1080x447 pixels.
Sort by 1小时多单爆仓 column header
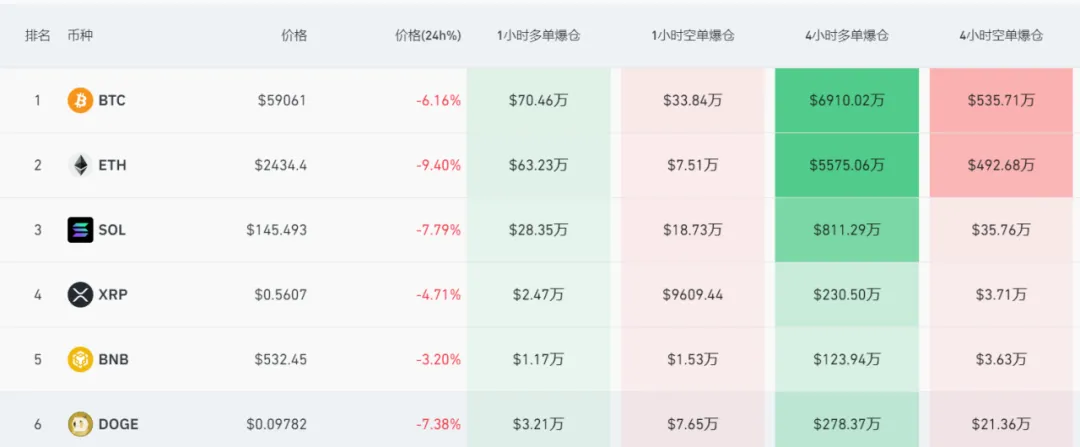click(539, 36)
